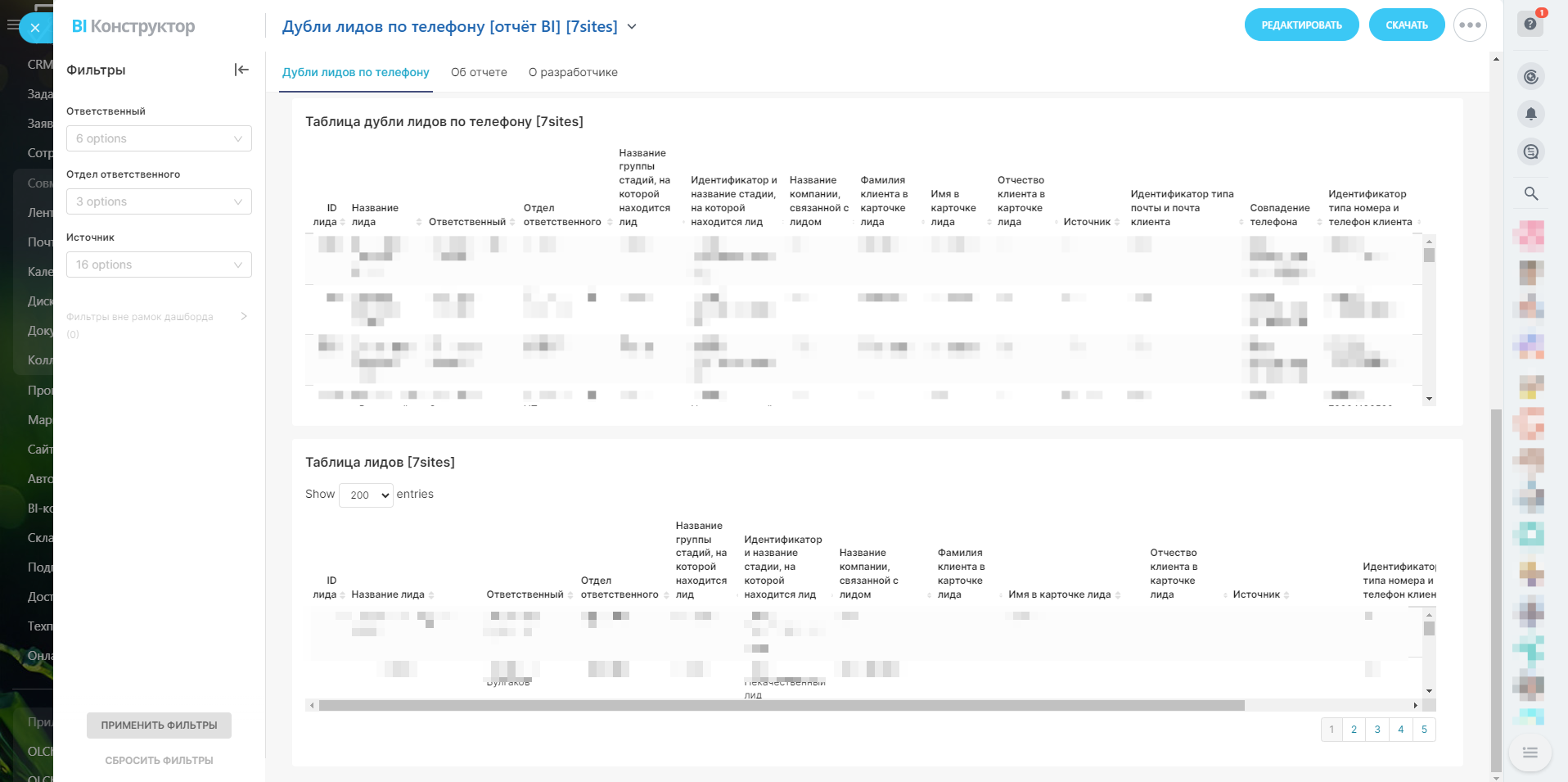
Task: Change Show entries count from 200
Action: [x=366, y=495]
